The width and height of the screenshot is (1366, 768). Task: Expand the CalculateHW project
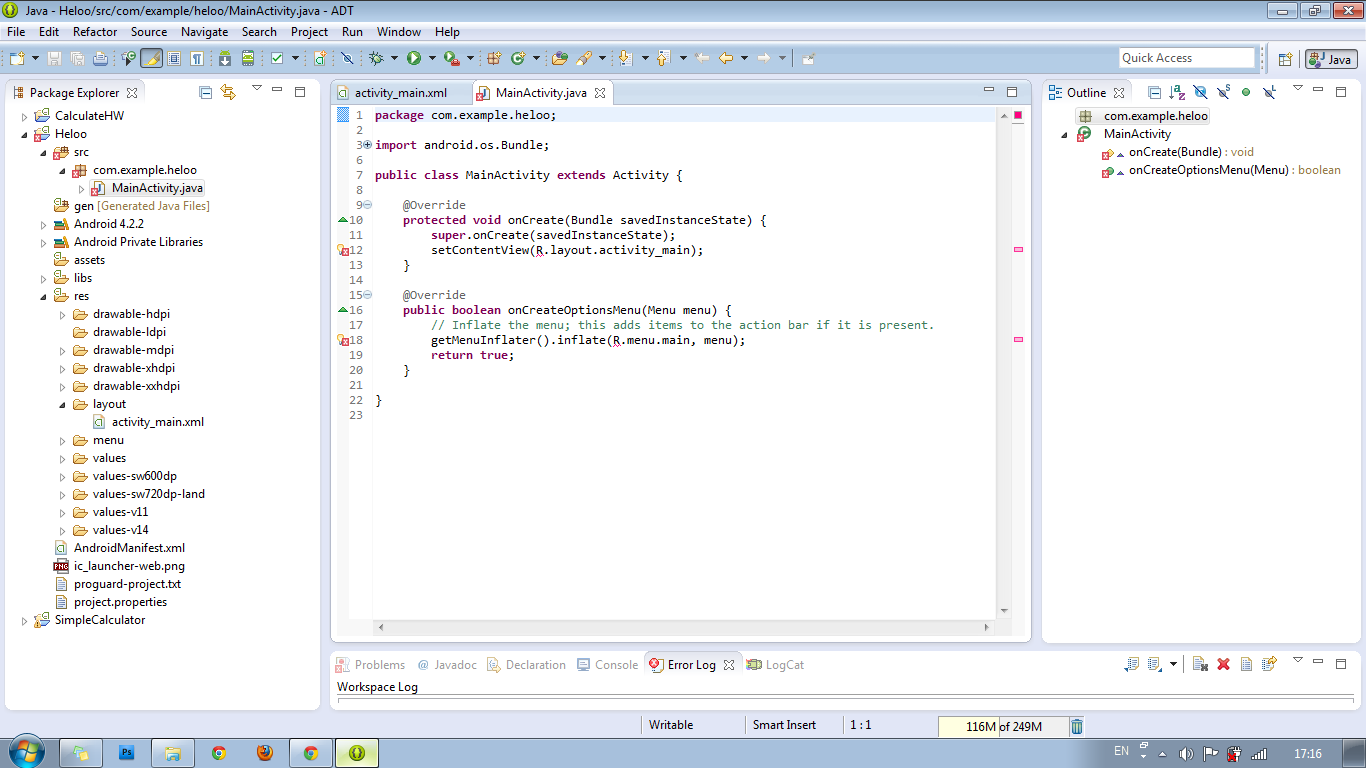click(25, 116)
